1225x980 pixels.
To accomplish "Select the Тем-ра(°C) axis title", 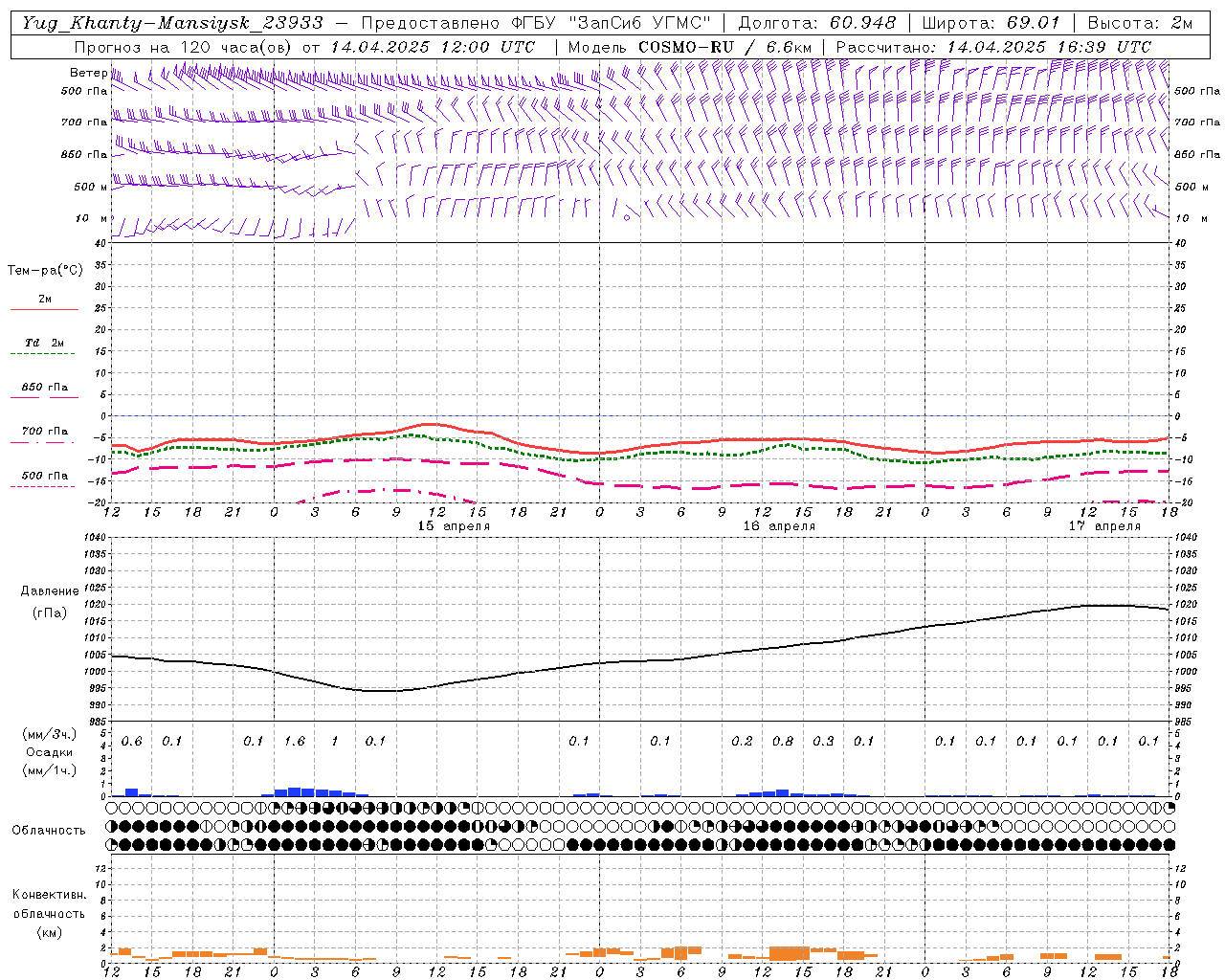I will coord(45,271).
